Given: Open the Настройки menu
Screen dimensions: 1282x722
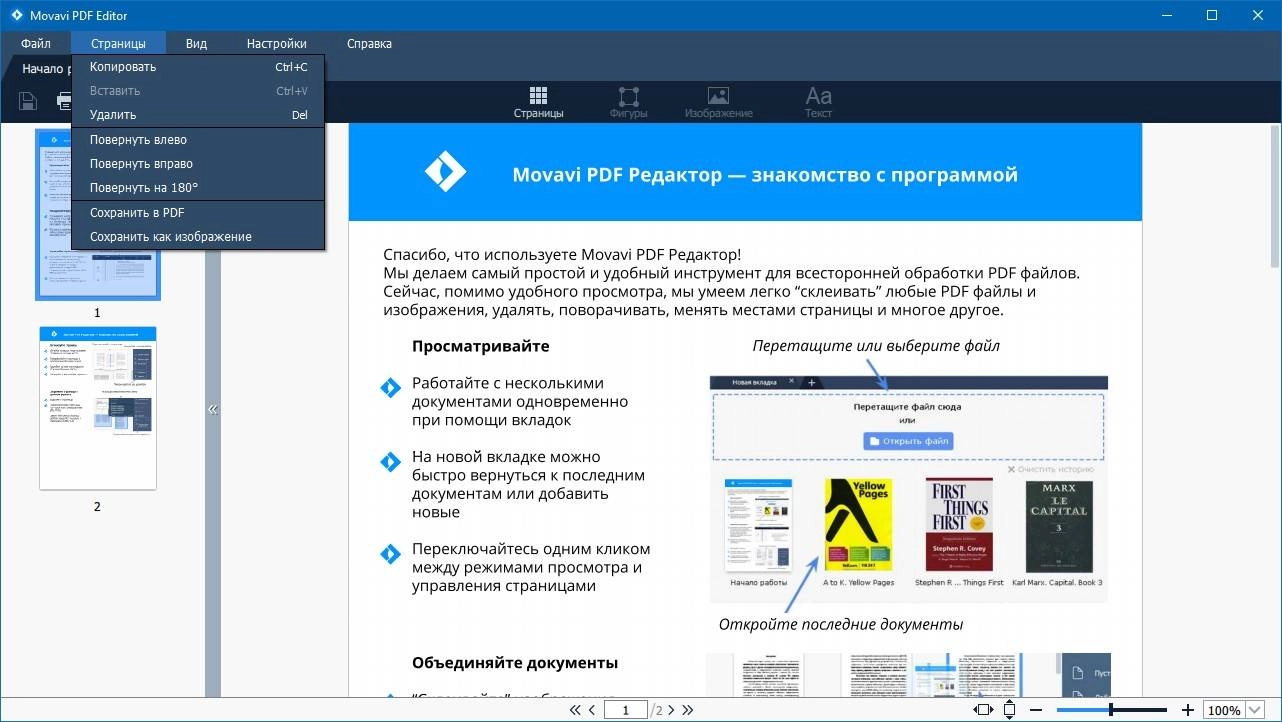Looking at the screenshot, I should [x=277, y=44].
